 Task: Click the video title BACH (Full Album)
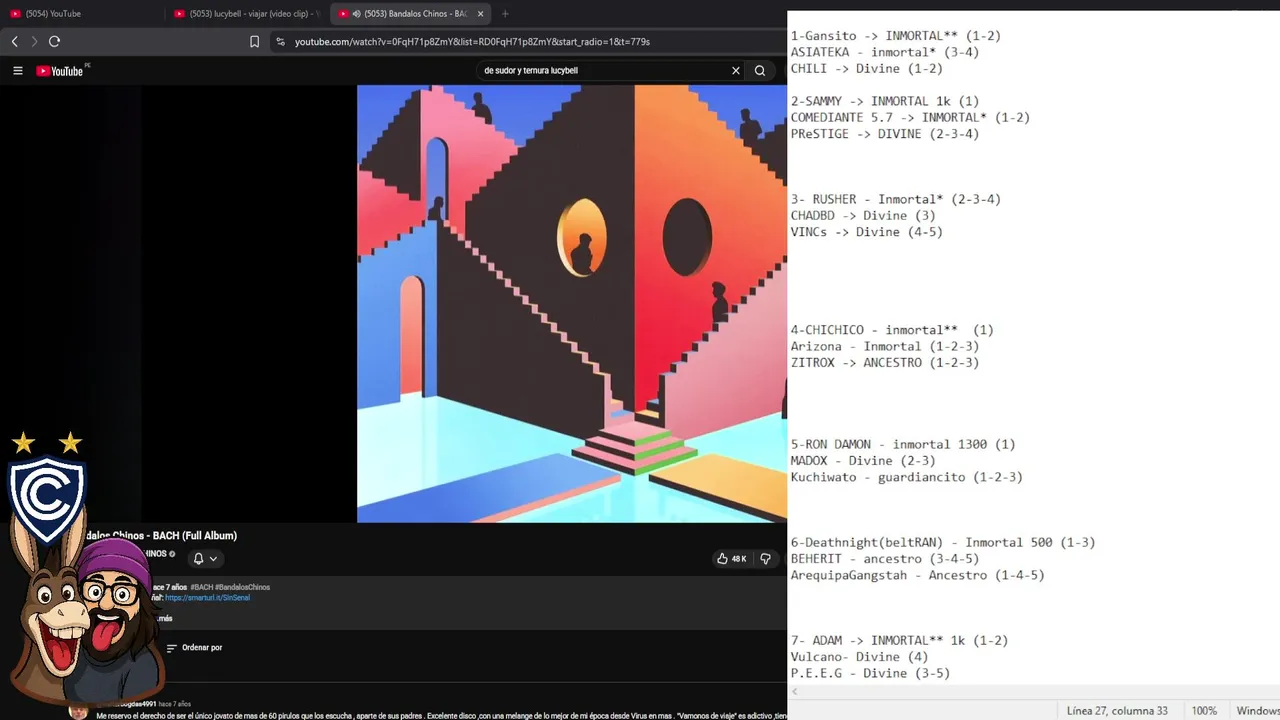[160, 536]
